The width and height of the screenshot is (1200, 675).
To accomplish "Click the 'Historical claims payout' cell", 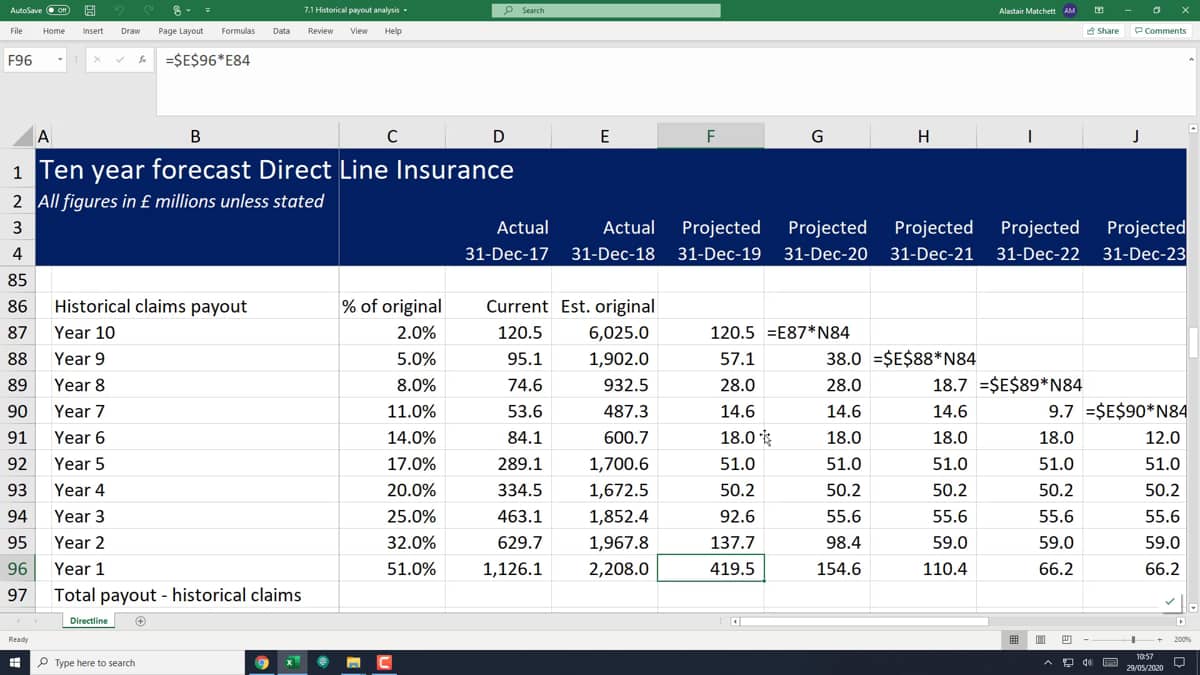I will pyautogui.click(x=194, y=306).
